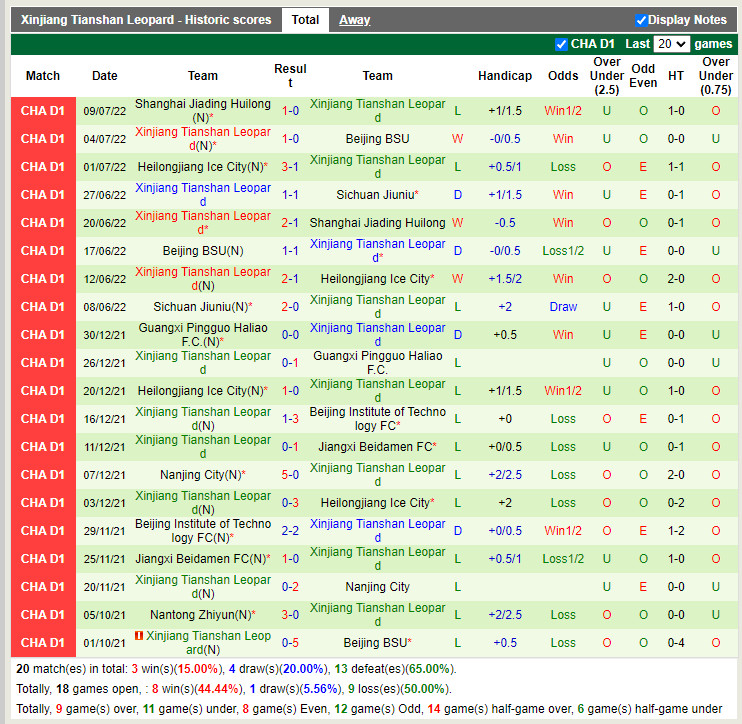Click Nanjing City(N) on 07/12/21 row
The height and width of the screenshot is (724, 742).
(203, 475)
